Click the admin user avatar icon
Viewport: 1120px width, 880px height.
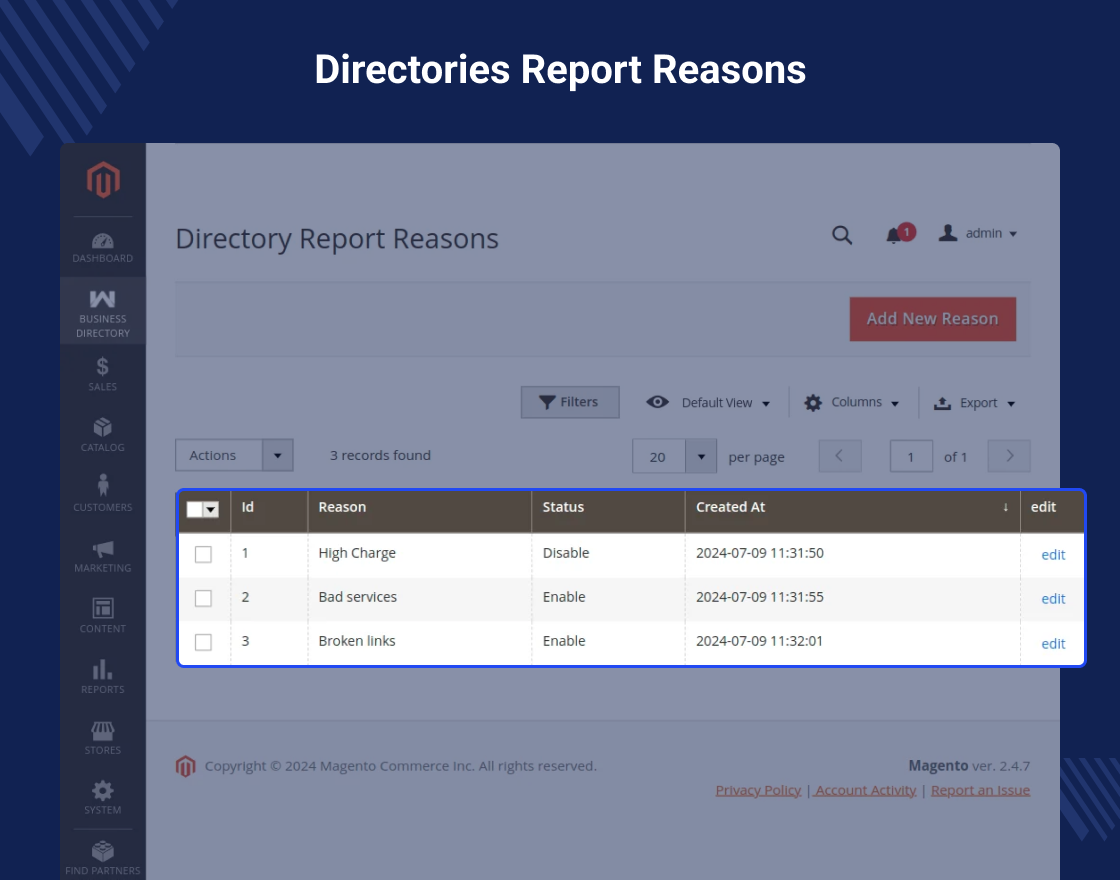[x=948, y=233]
